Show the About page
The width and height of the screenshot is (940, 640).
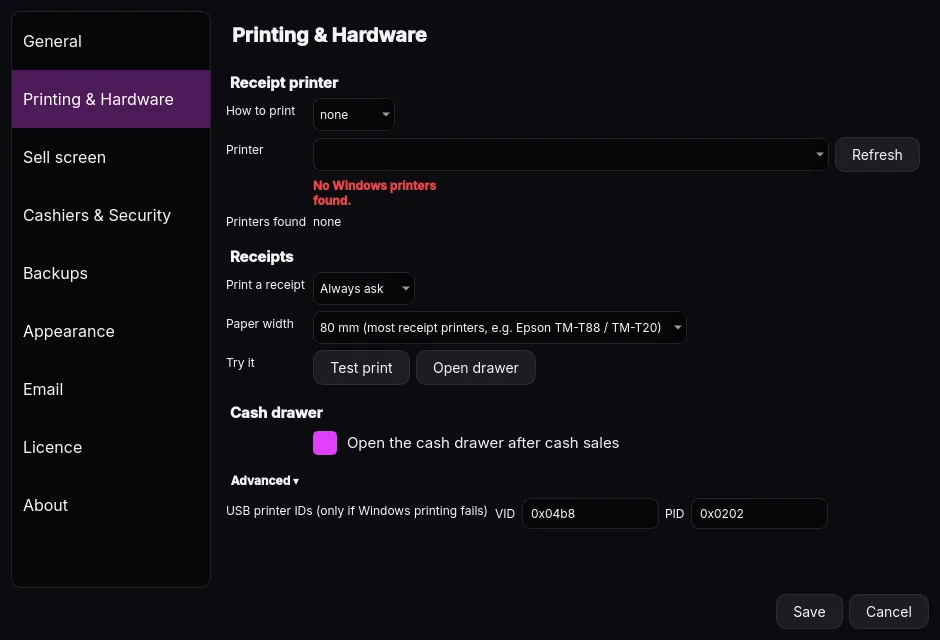pyautogui.click(x=111, y=505)
